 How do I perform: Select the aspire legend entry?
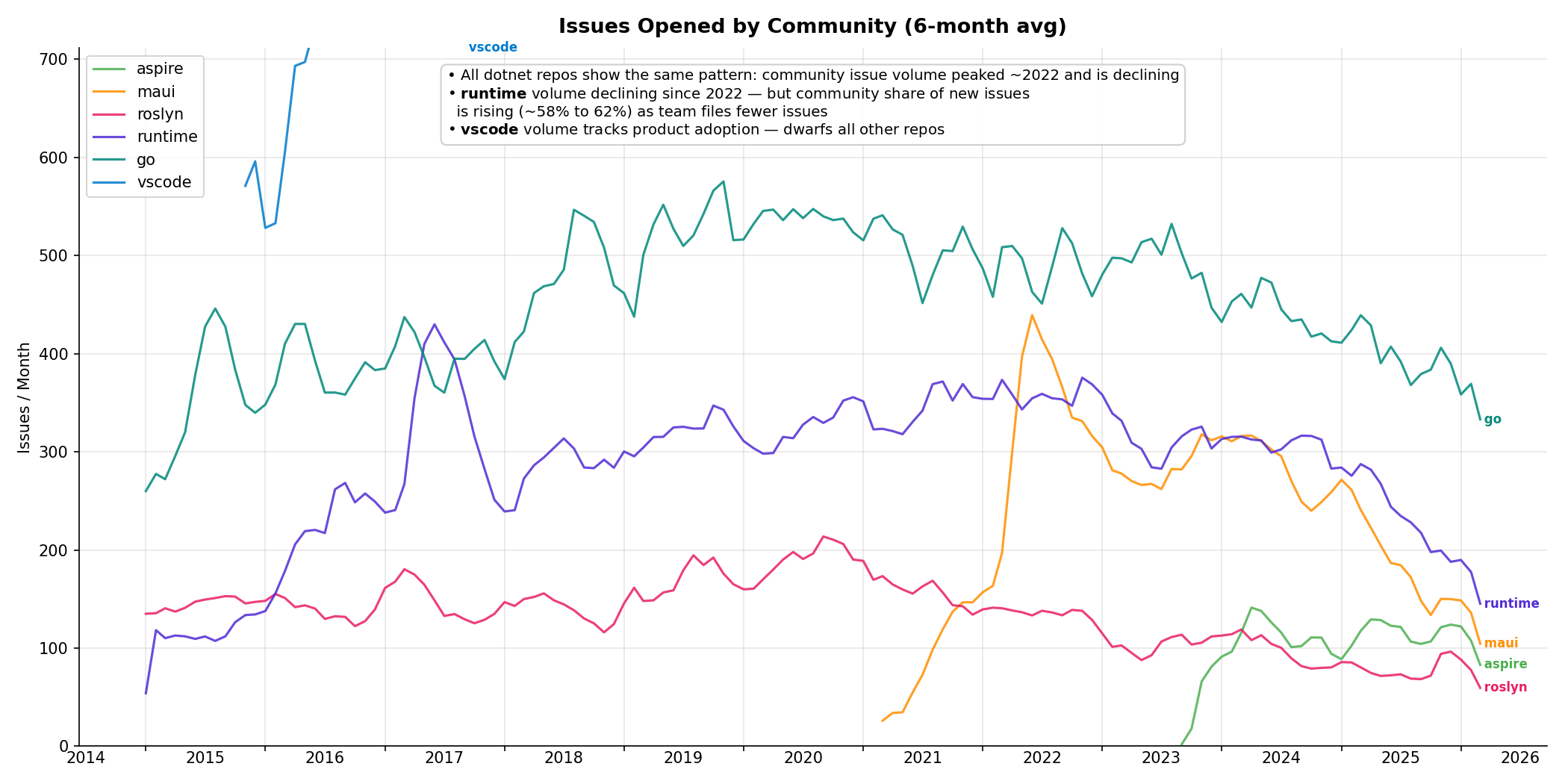(159, 68)
